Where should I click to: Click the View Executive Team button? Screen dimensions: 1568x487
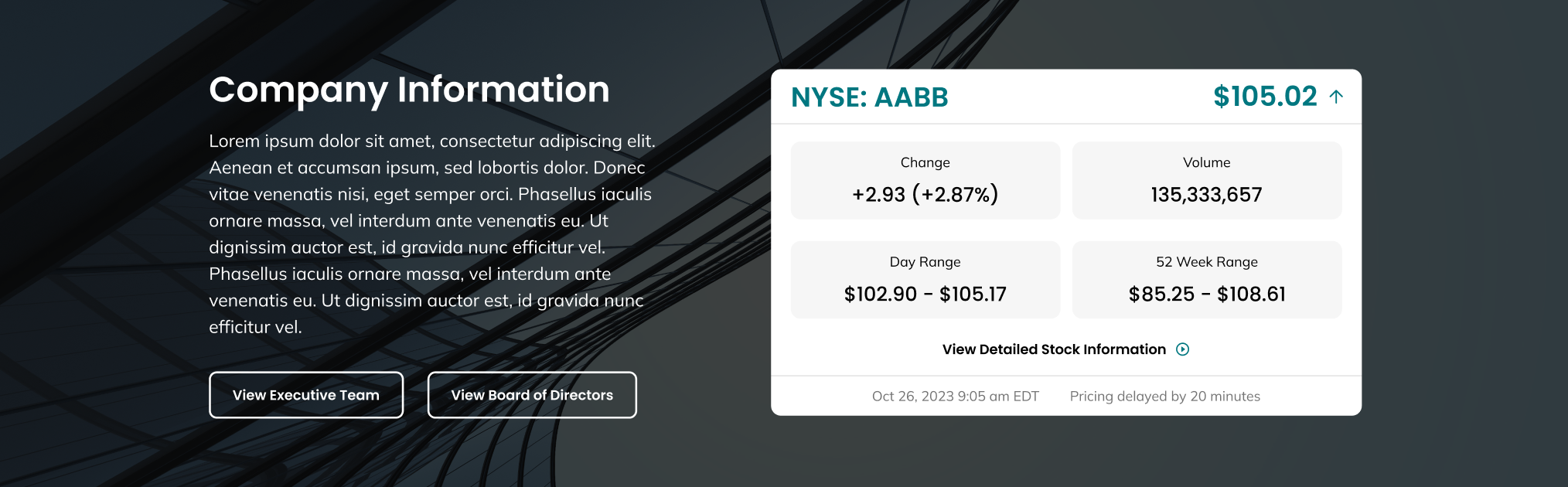coord(306,395)
